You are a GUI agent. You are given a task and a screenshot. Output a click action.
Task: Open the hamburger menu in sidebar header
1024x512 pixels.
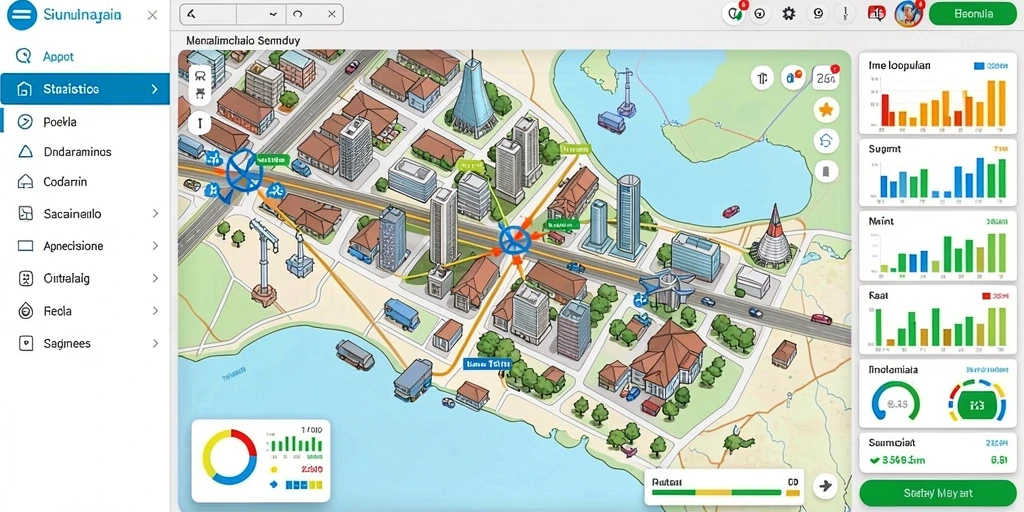(22, 15)
